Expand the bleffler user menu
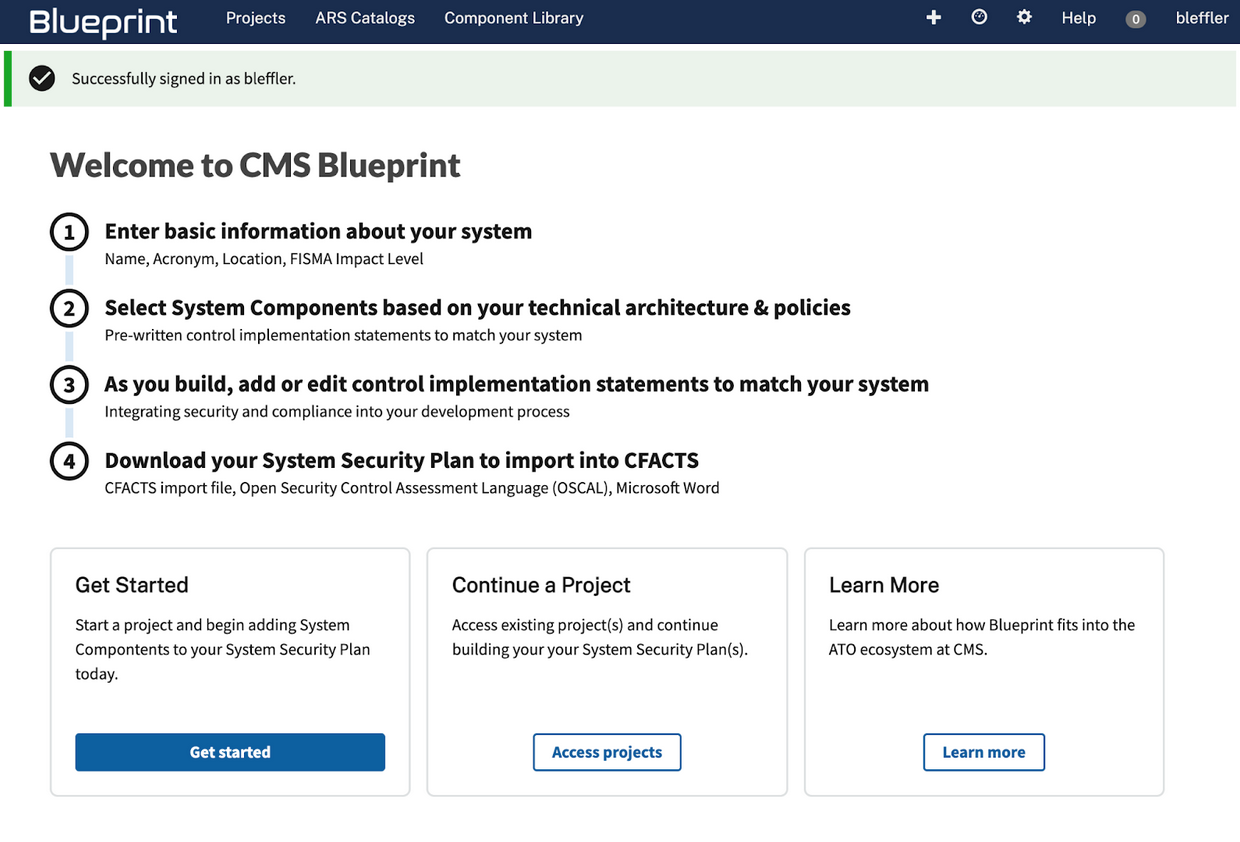This screenshot has height=842, width=1240. [1201, 18]
